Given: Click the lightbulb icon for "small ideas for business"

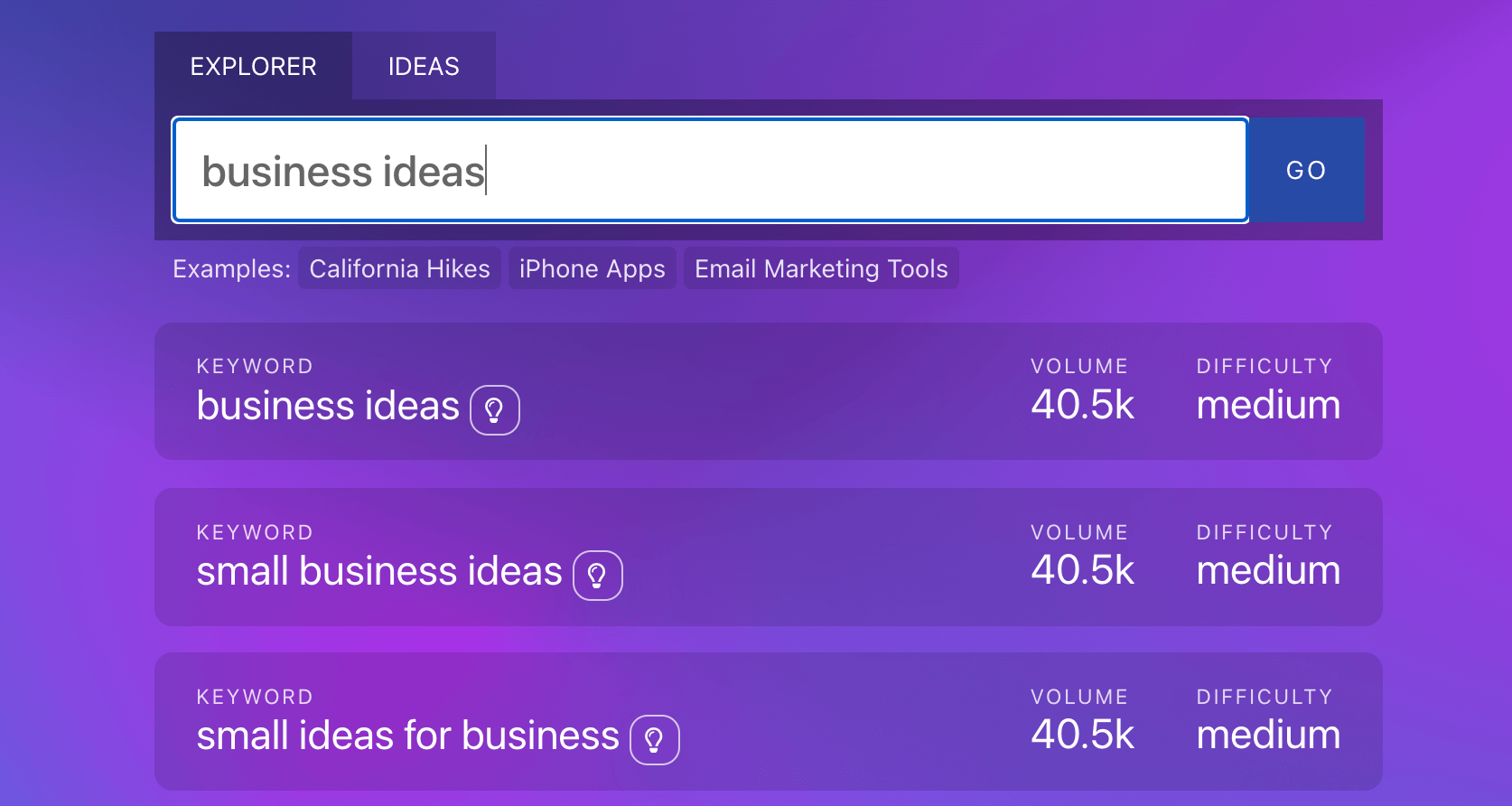Looking at the screenshot, I should tap(655, 740).
